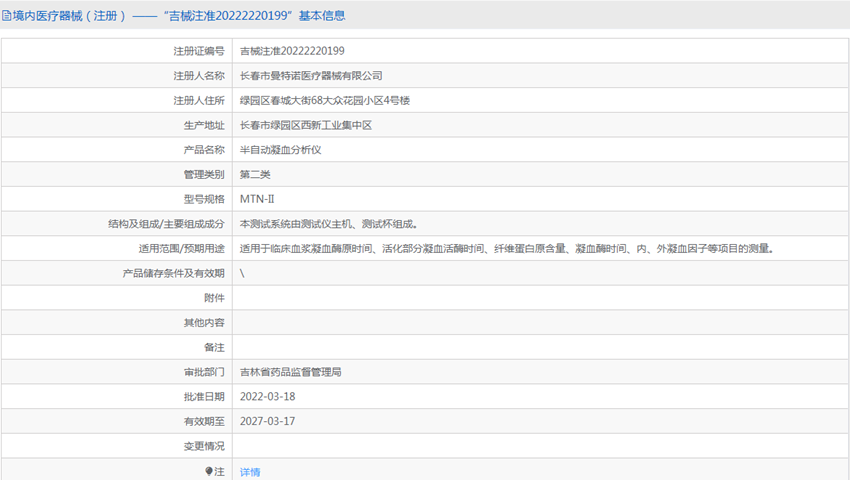This screenshot has width=850, height=480.
Task: Select registrant name 长春市曼特诺医疗器械有限公司
Action: point(311,76)
